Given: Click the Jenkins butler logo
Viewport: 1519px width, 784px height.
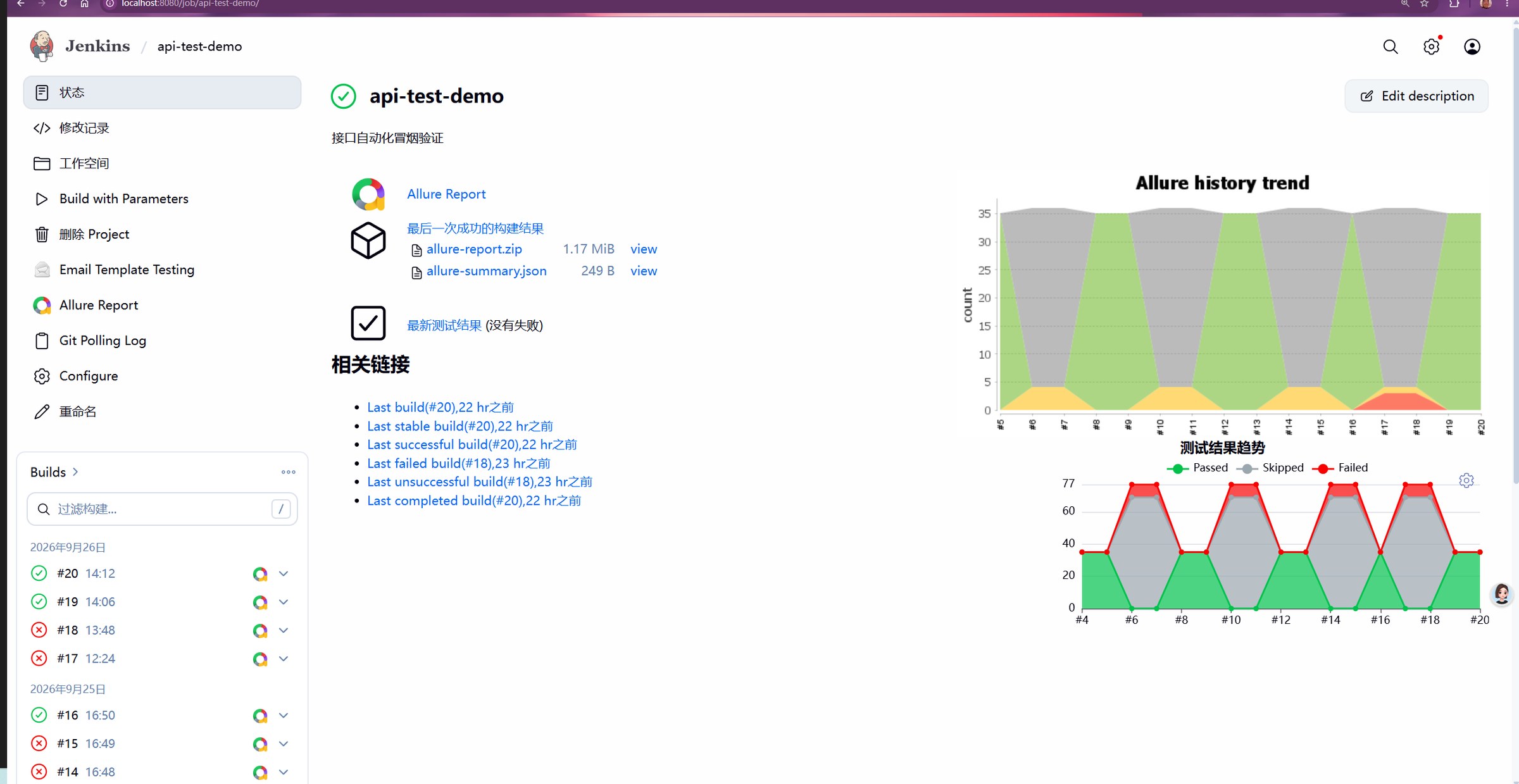Looking at the screenshot, I should [x=42, y=46].
